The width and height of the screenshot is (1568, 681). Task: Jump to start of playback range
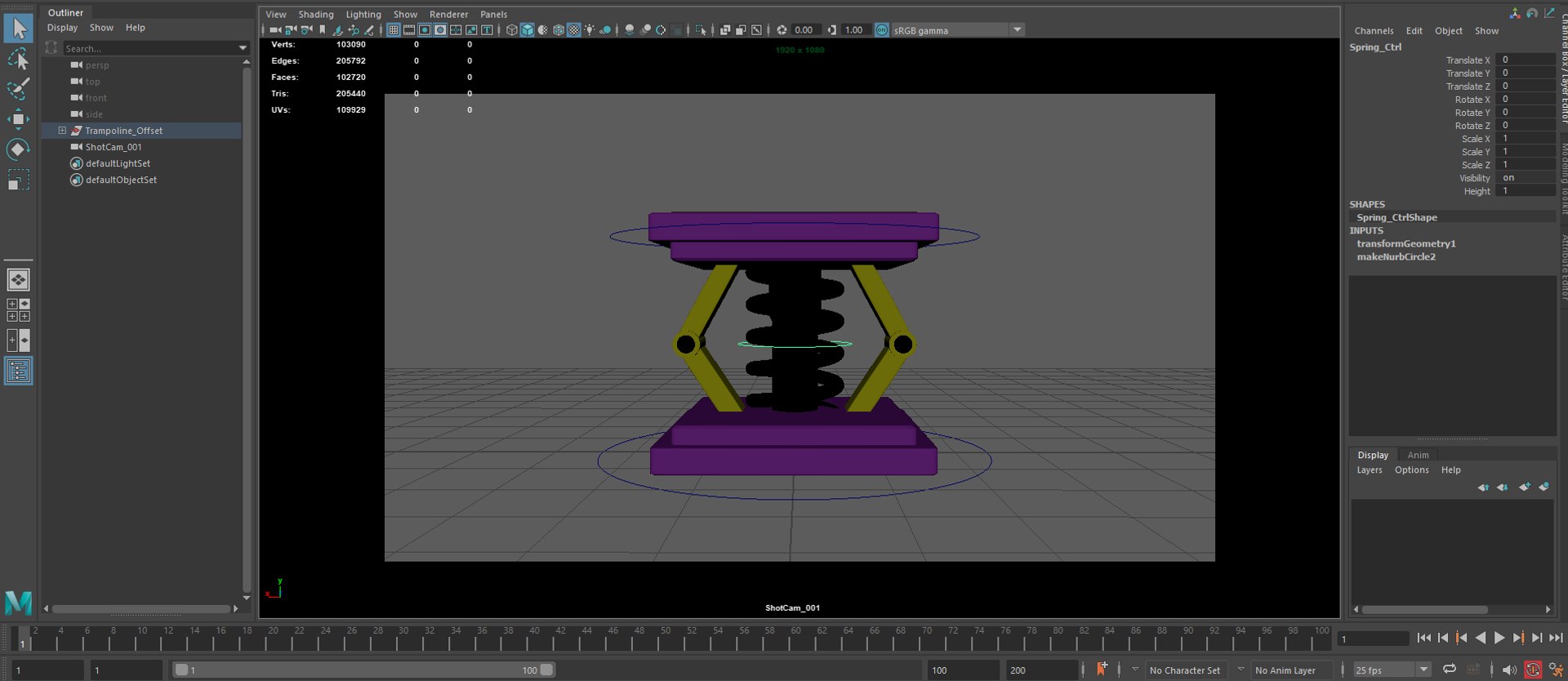(x=1424, y=638)
